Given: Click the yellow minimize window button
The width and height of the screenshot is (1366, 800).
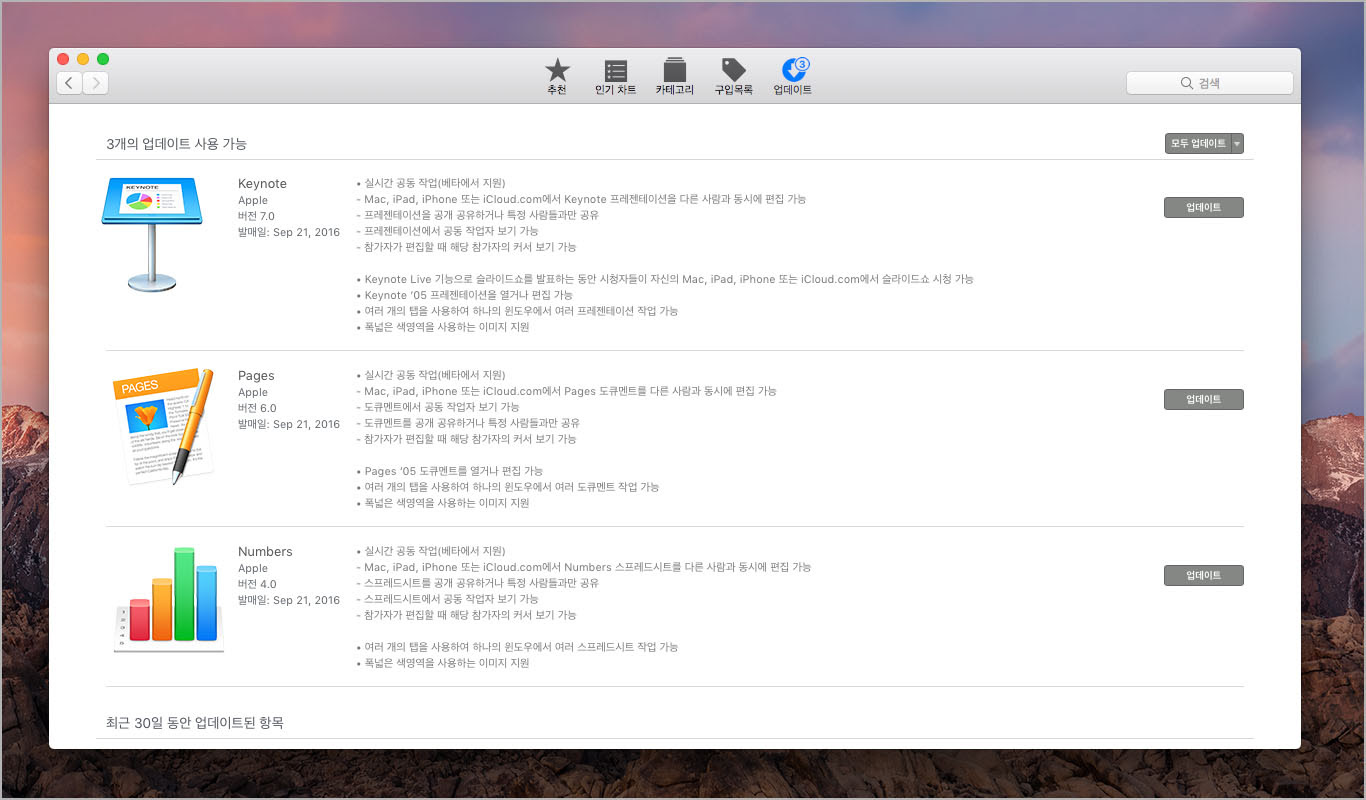Looking at the screenshot, I should coord(83,59).
